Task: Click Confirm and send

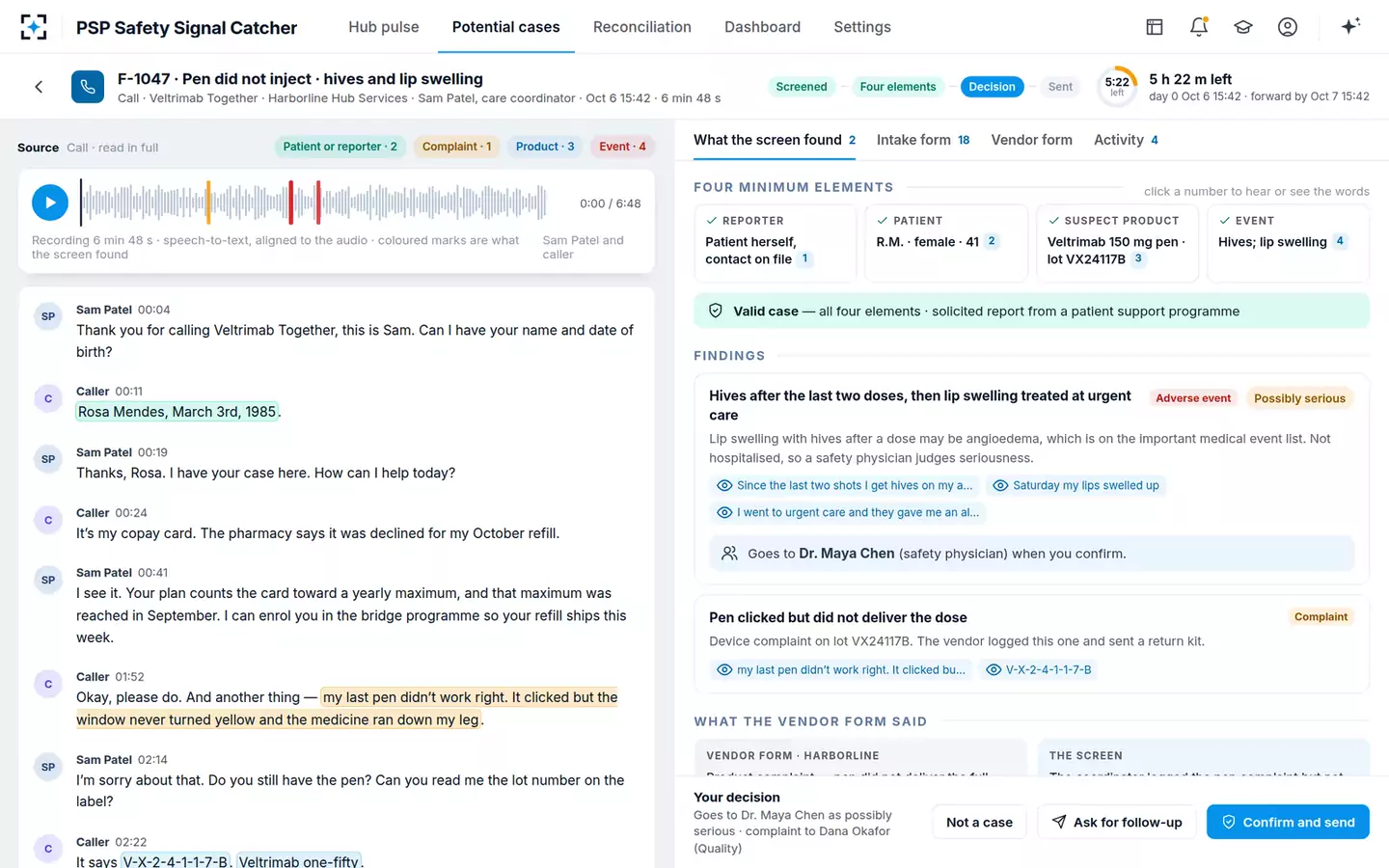Action: (x=1288, y=822)
